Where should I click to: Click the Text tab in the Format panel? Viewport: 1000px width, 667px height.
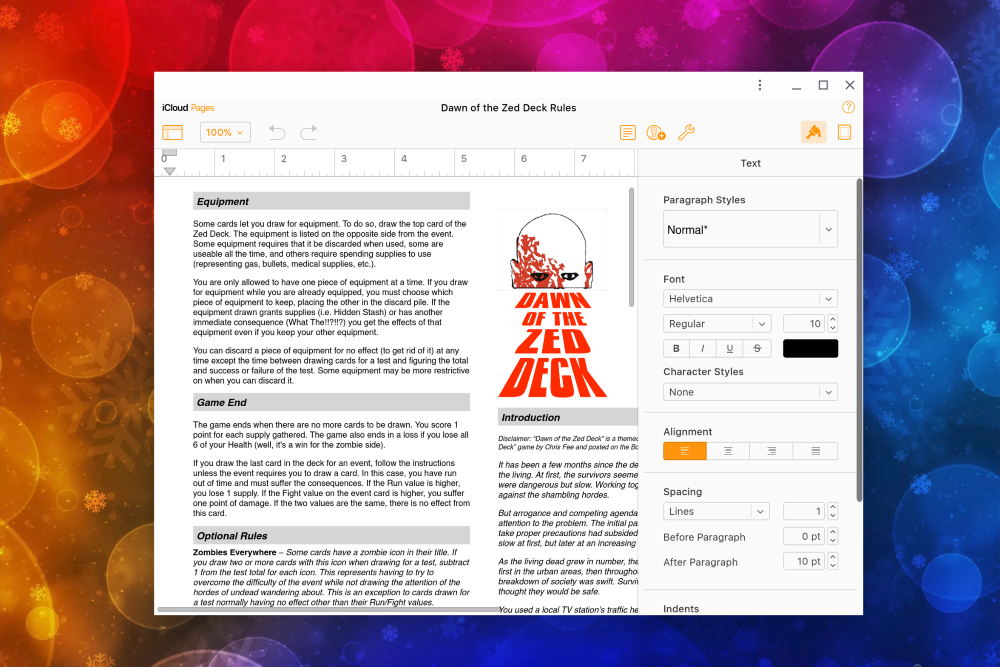[750, 163]
